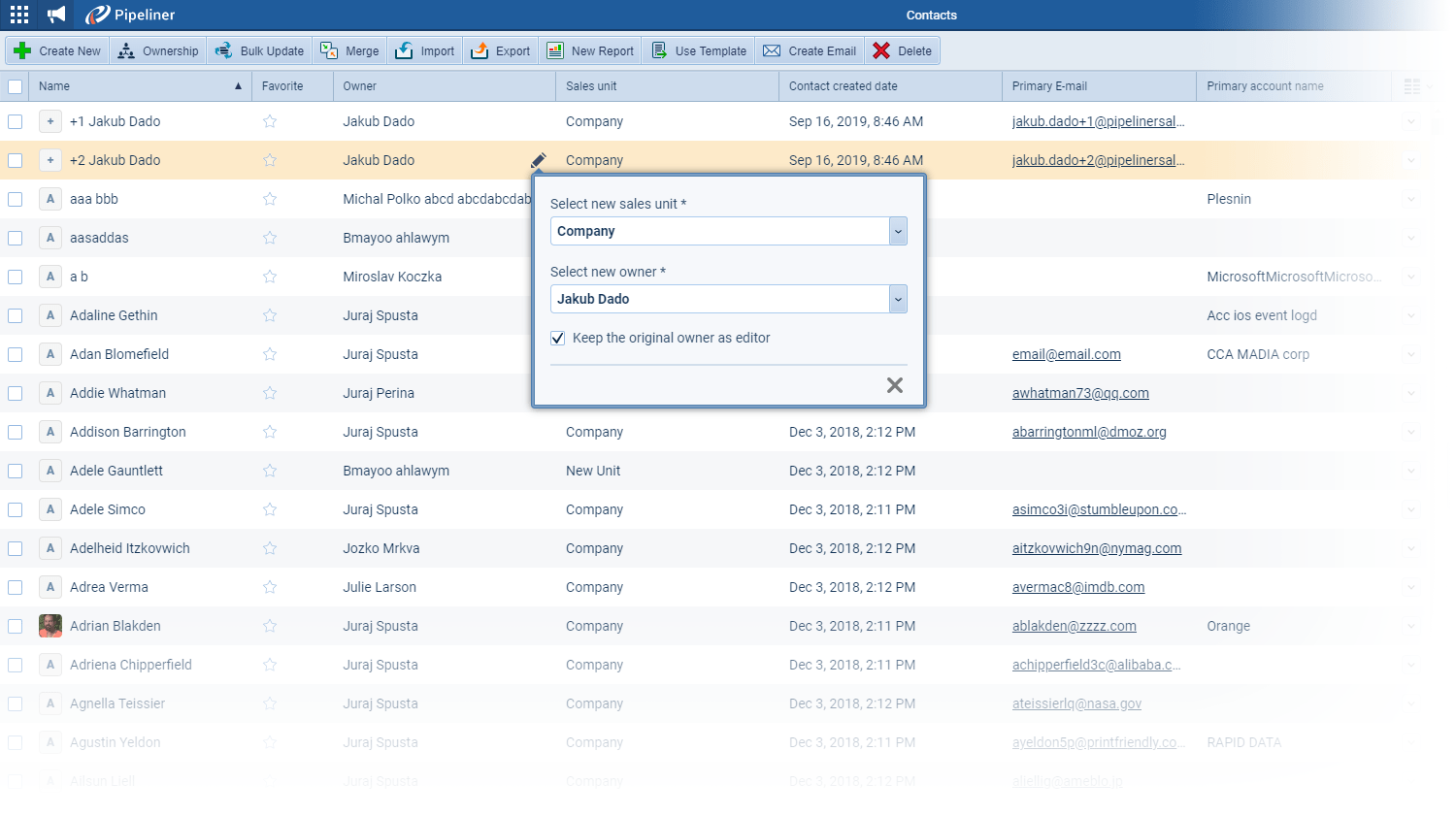Click the Contact created date column header
Screen dimensions: 1456x817
843,86
